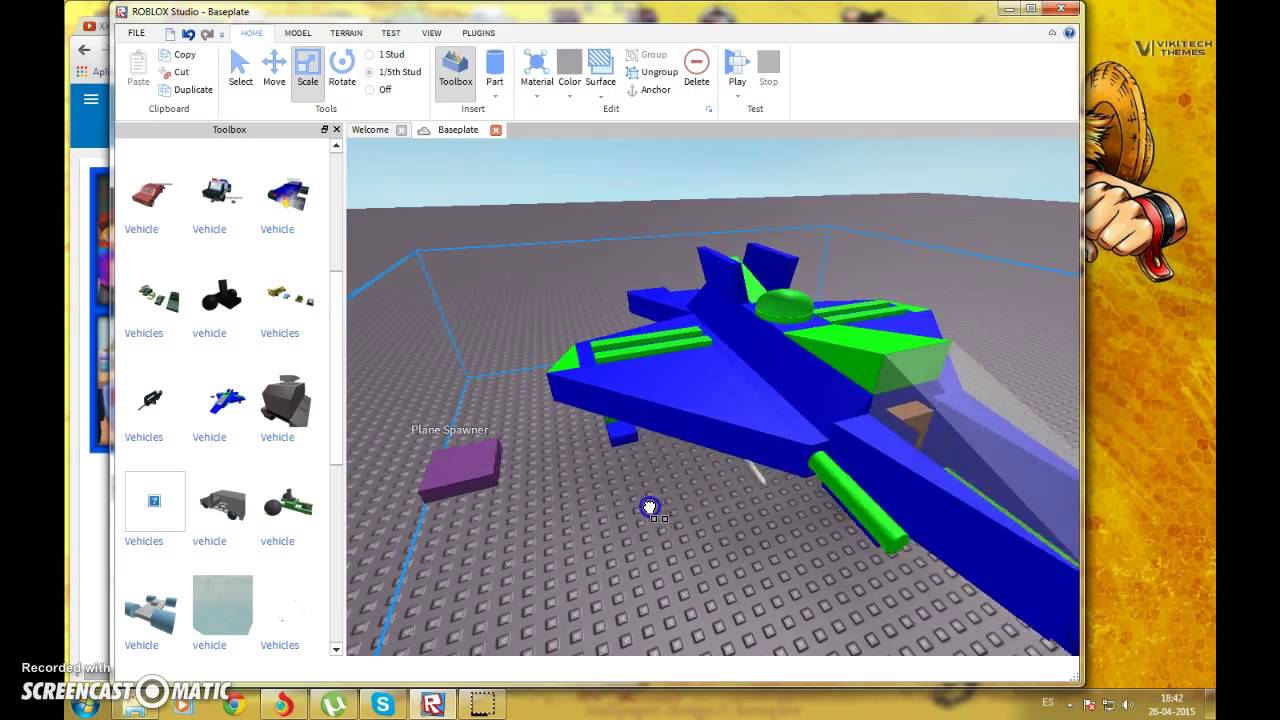Viewport: 1280px width, 720px height.
Task: Open Edit group dialog launcher
Action: point(709,109)
